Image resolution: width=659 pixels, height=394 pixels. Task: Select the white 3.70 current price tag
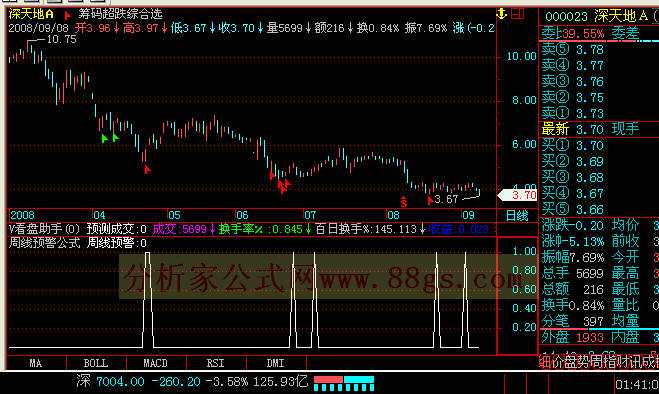pyautogui.click(x=517, y=195)
